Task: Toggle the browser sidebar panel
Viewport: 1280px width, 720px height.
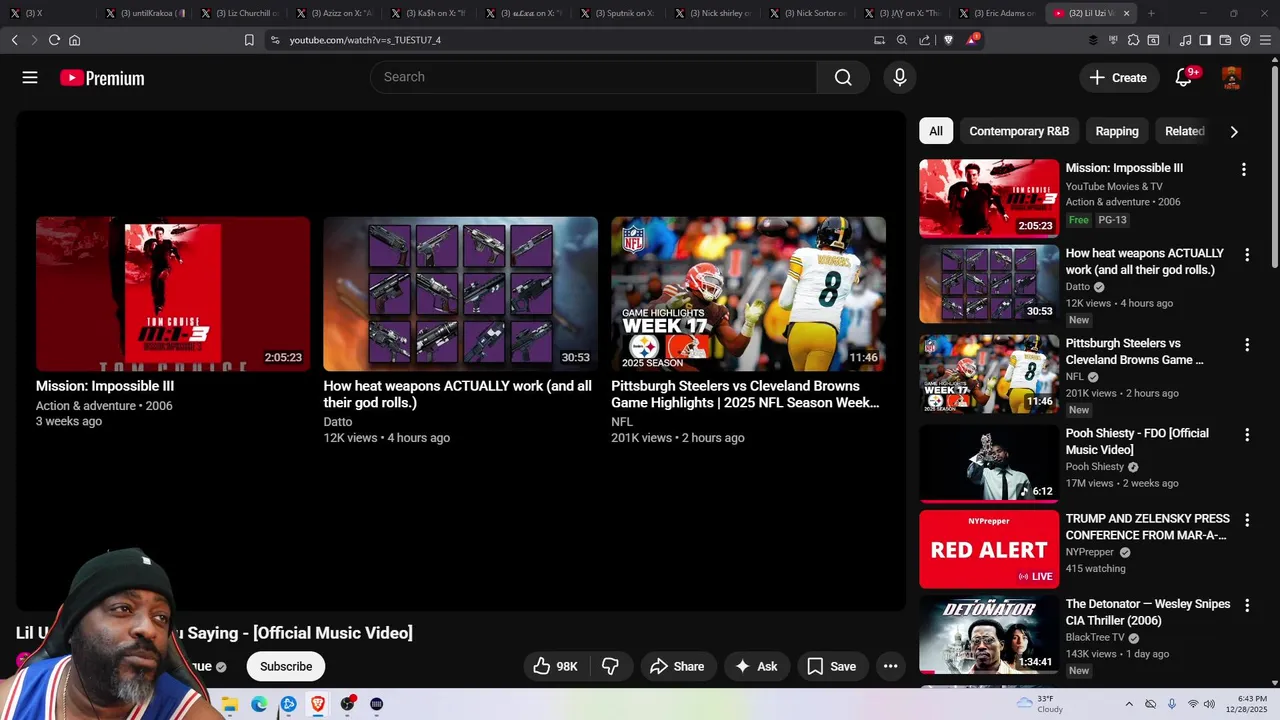Action: pyautogui.click(x=1205, y=40)
